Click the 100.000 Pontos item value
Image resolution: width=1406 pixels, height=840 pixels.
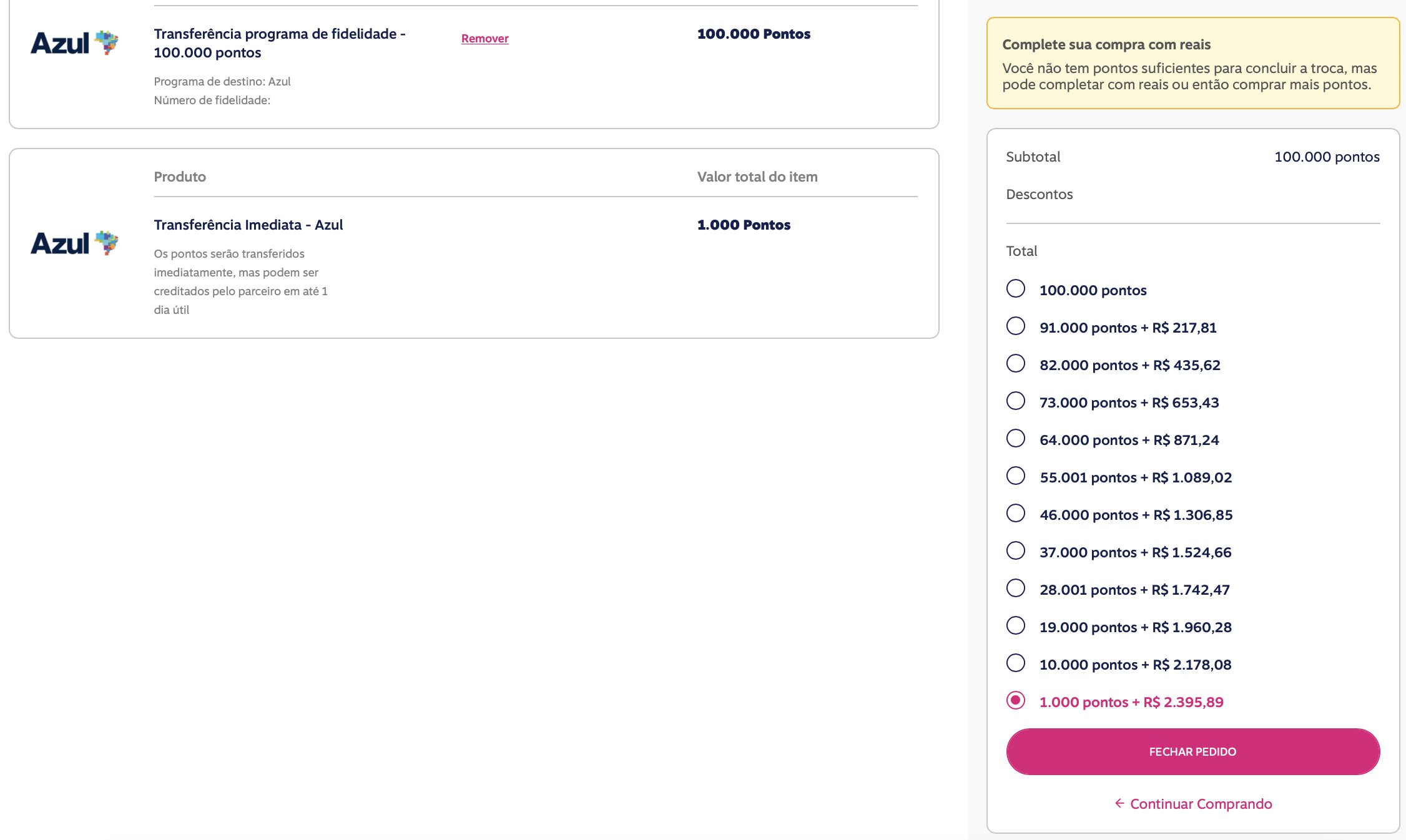click(754, 34)
